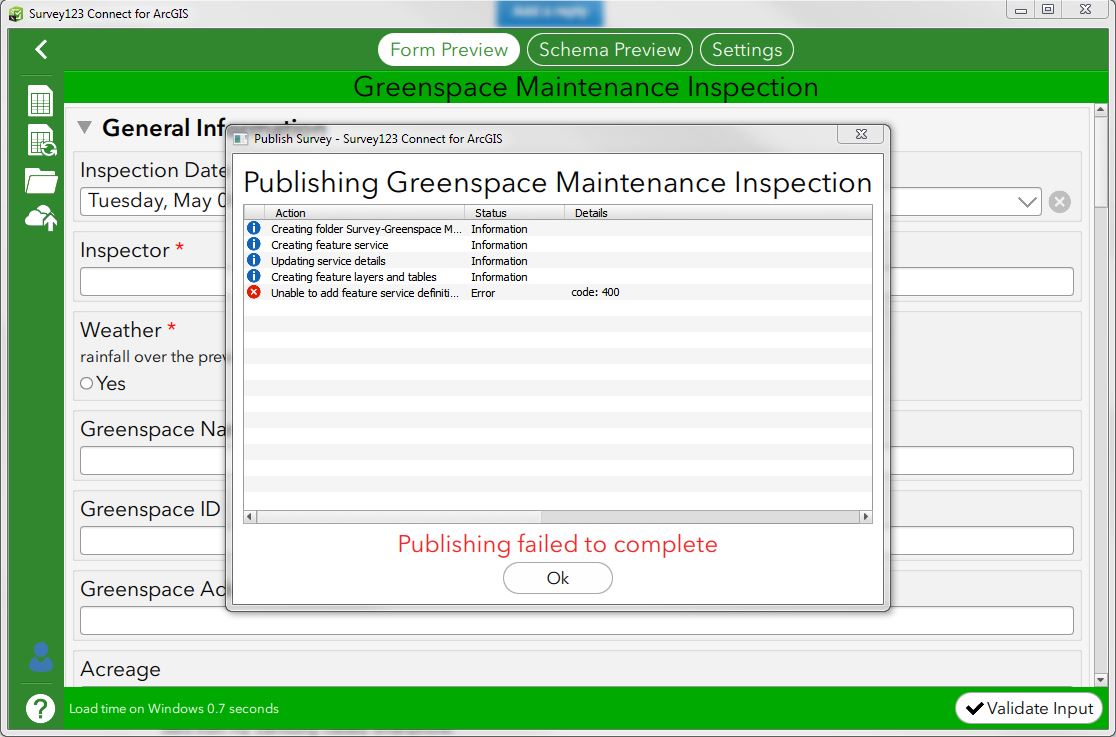Open the help question mark icon

click(x=41, y=709)
